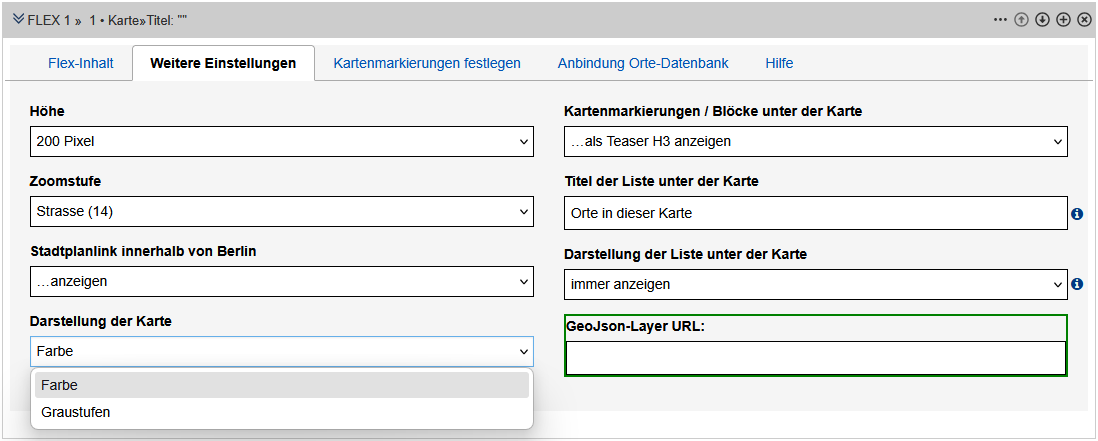Open the Stadtplanlink innerhalb von Berlin dropdown
Screen dimensions: 1098x441
point(282,281)
